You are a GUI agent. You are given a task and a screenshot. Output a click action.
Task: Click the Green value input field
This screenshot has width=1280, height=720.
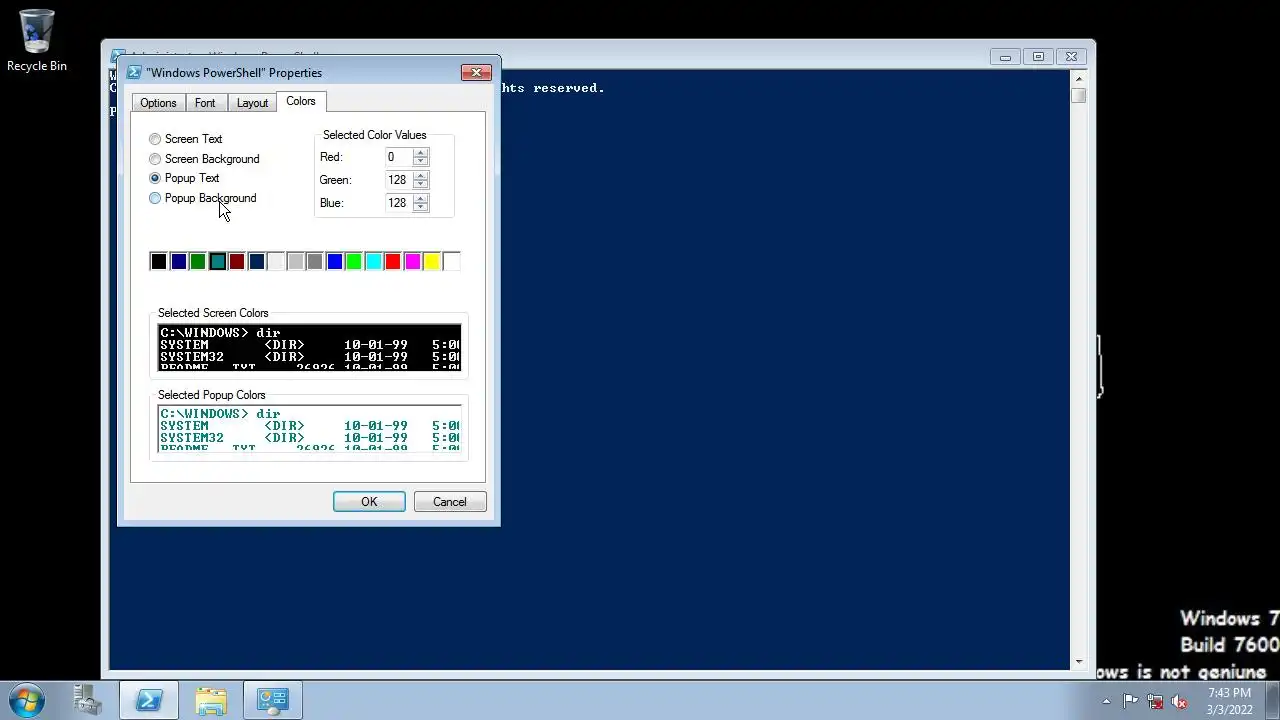(399, 180)
